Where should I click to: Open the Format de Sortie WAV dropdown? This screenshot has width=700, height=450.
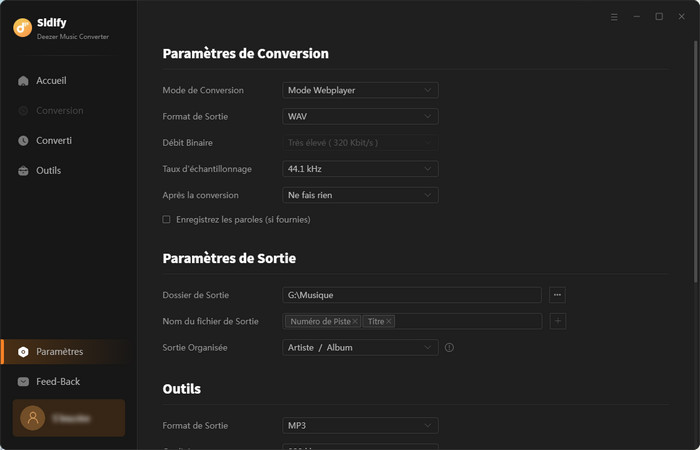360,117
